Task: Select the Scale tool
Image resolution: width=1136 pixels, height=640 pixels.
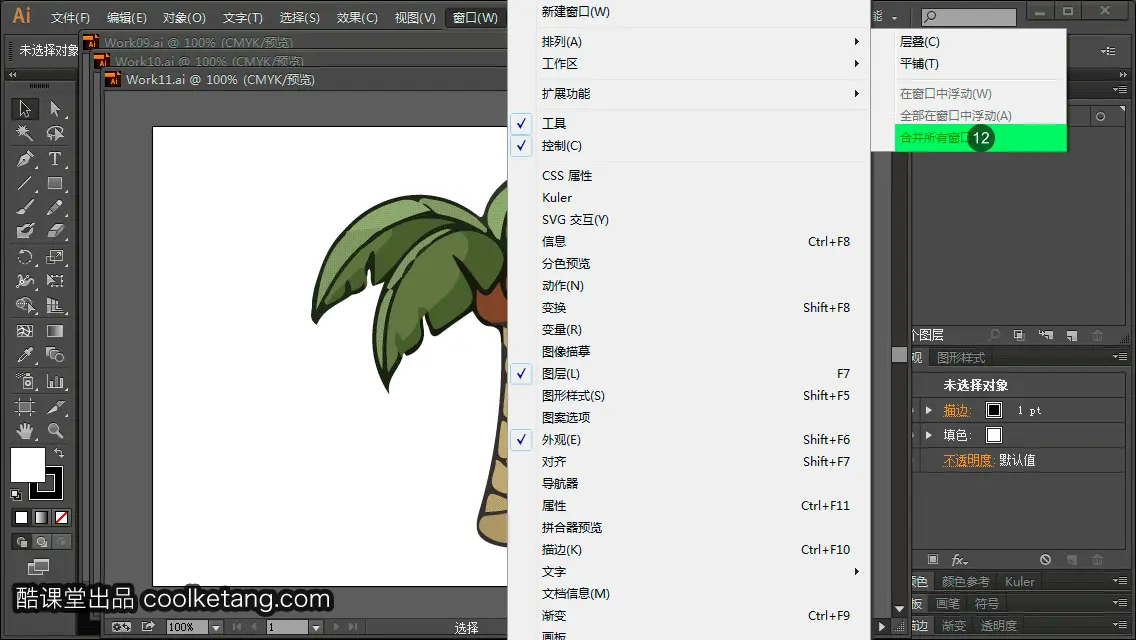Action: pos(55,257)
